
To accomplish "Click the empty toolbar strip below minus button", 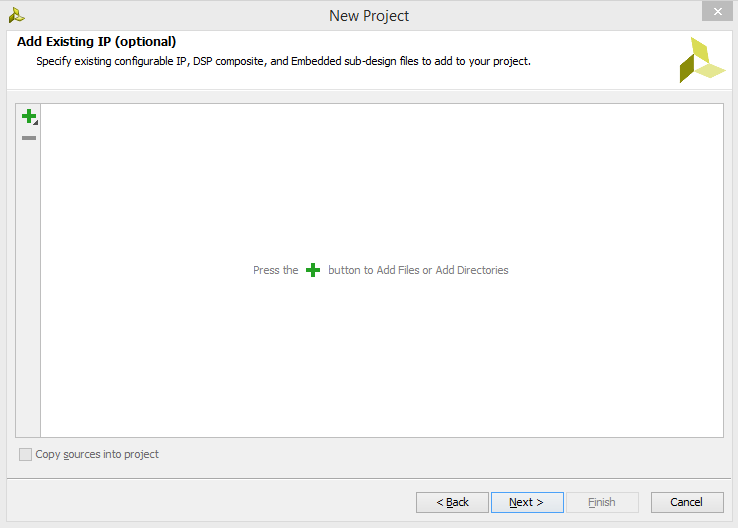I will tap(28, 289).
